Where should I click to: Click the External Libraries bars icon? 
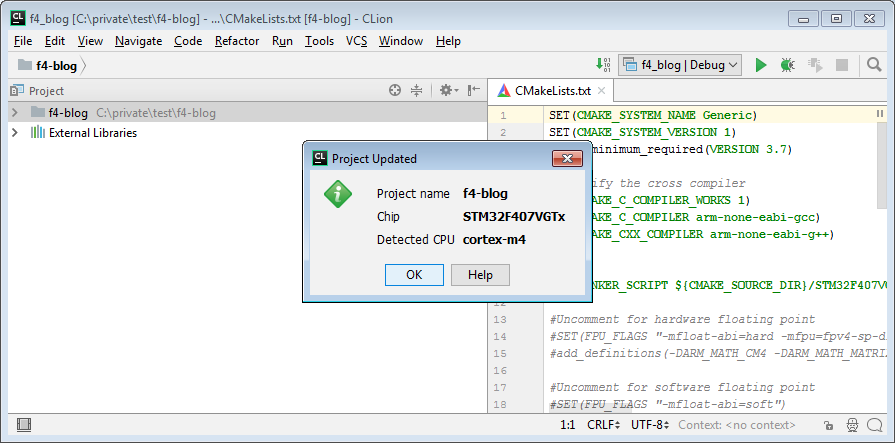[38, 132]
